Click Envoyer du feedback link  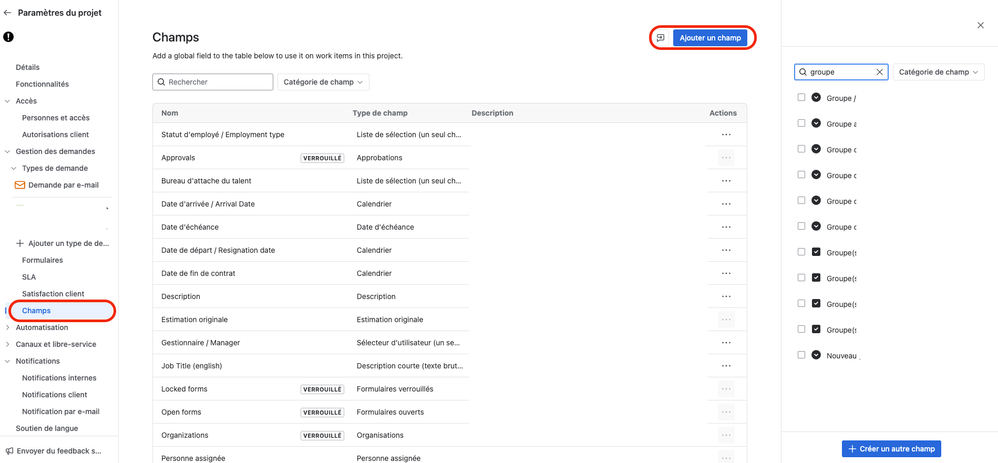point(54,450)
